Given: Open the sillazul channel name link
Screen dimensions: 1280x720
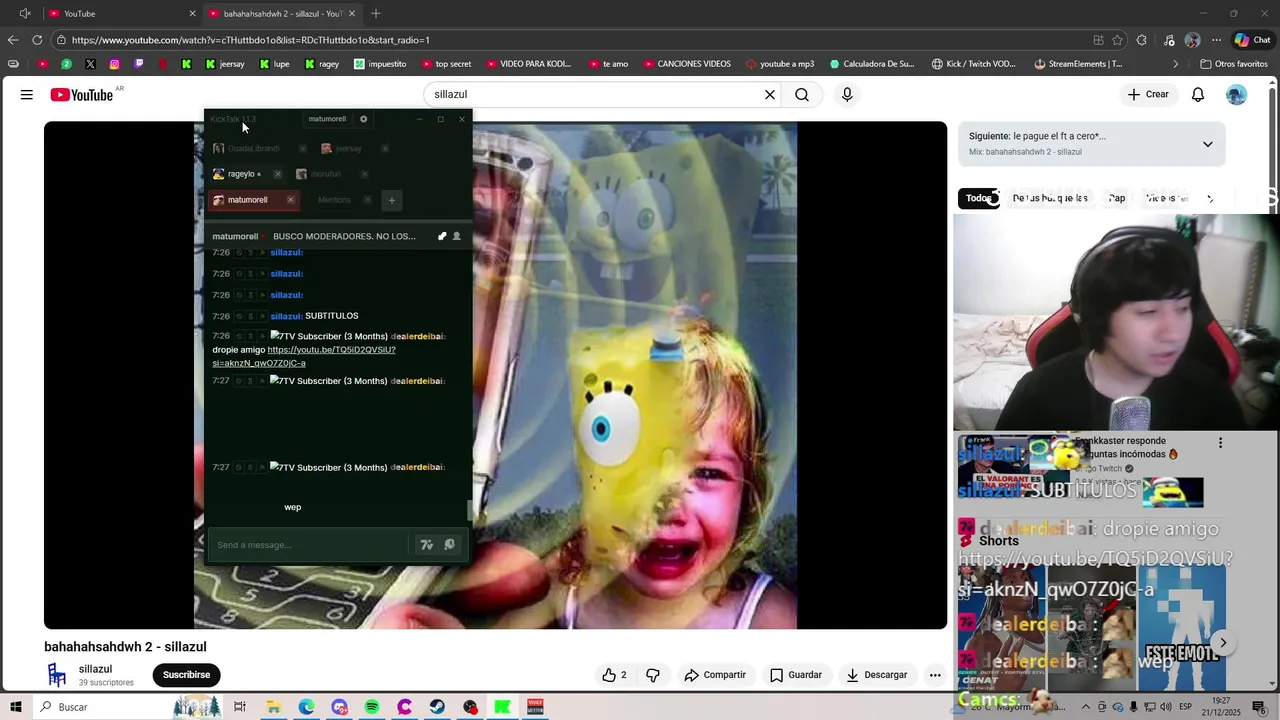Looking at the screenshot, I should (95, 669).
